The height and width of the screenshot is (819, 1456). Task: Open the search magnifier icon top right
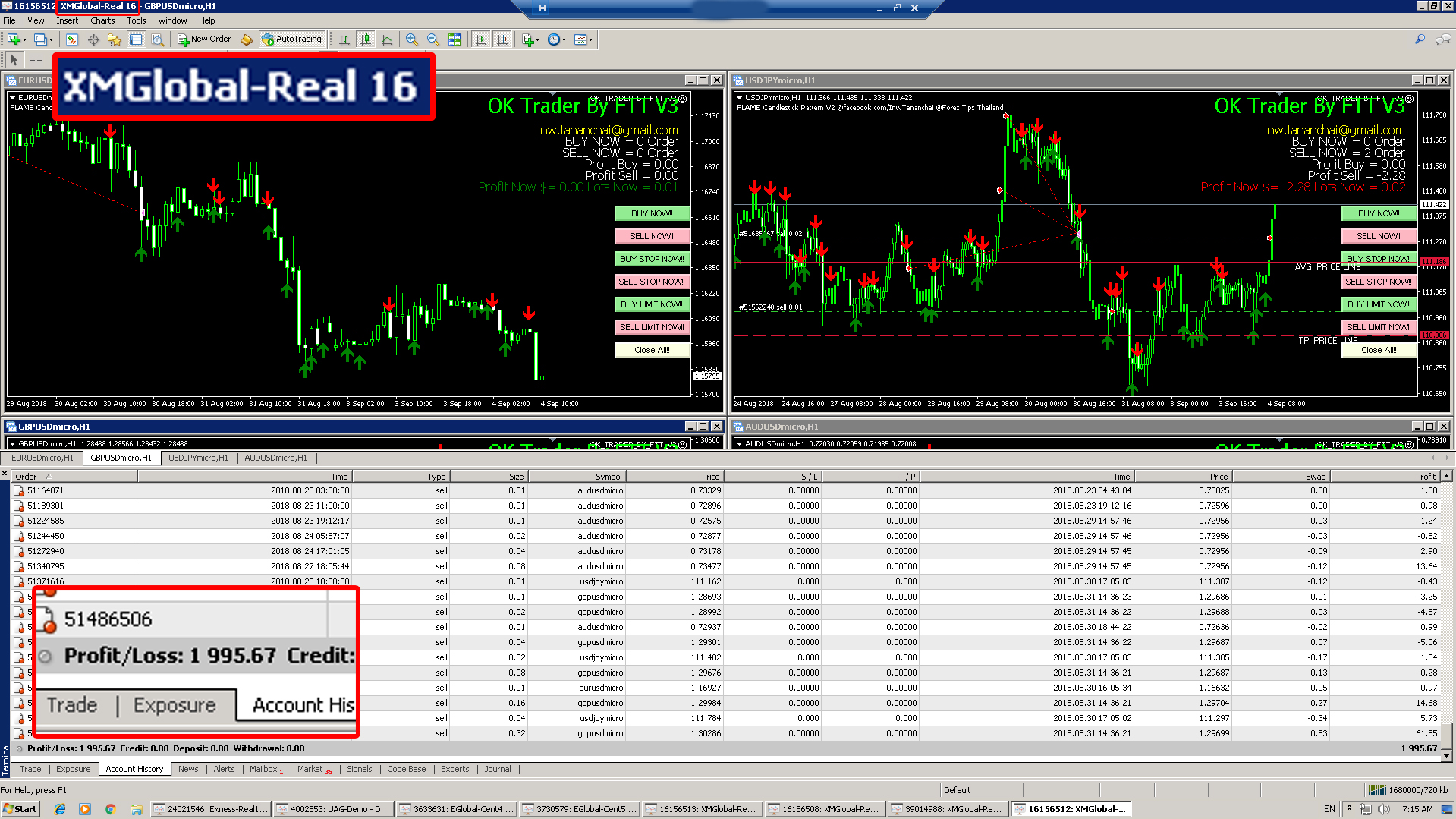pos(1420,39)
